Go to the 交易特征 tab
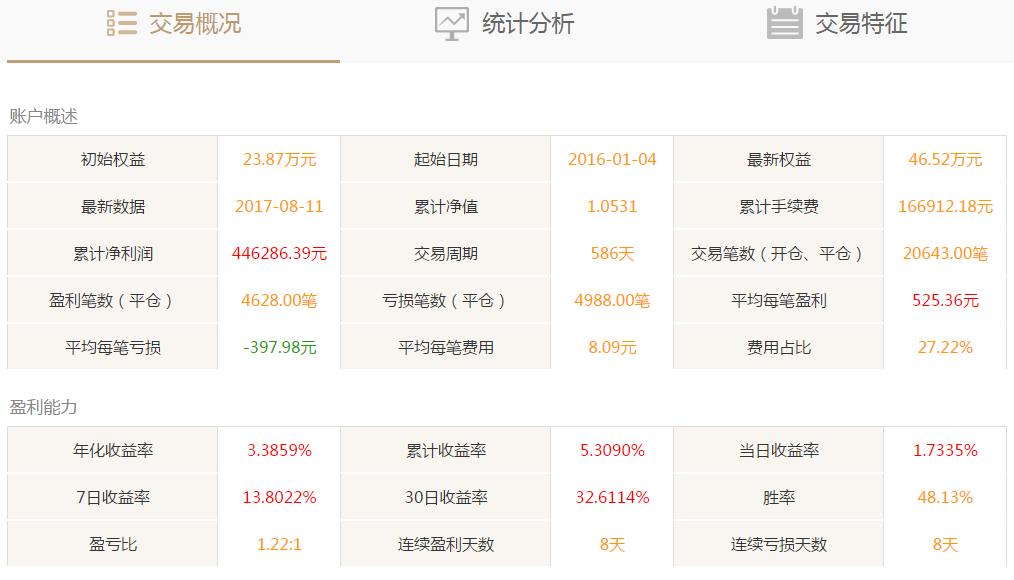The width and height of the screenshot is (1014, 580). pos(861,24)
